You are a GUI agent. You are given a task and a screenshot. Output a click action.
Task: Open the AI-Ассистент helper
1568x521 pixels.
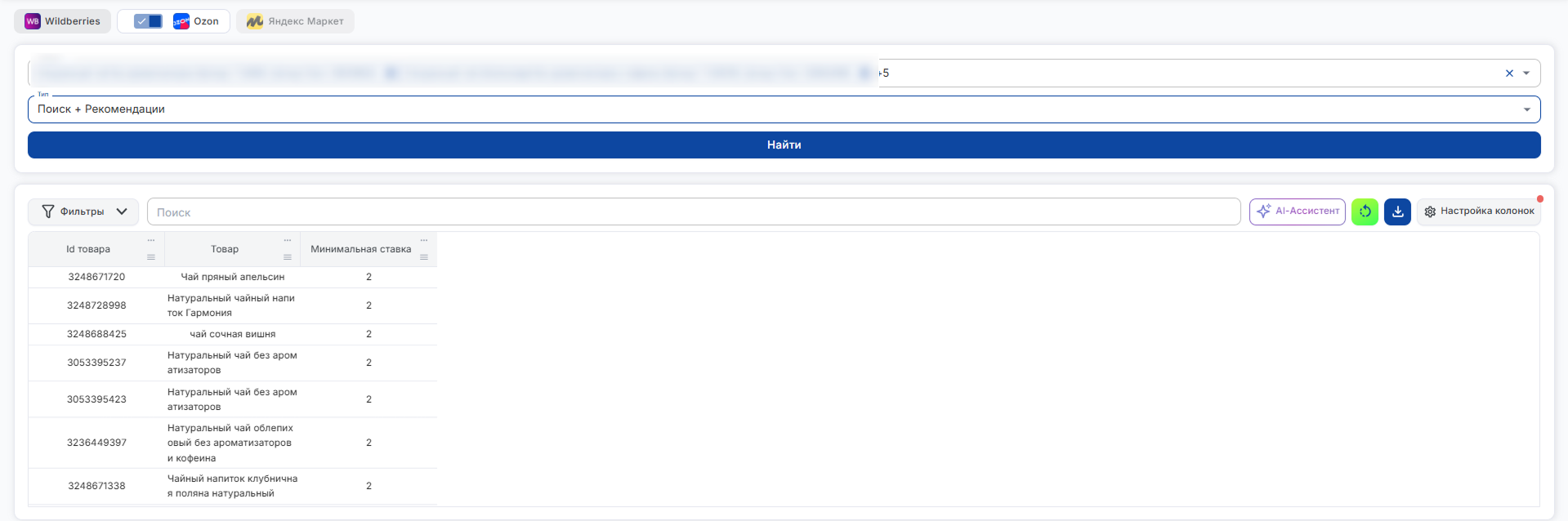coord(1297,212)
